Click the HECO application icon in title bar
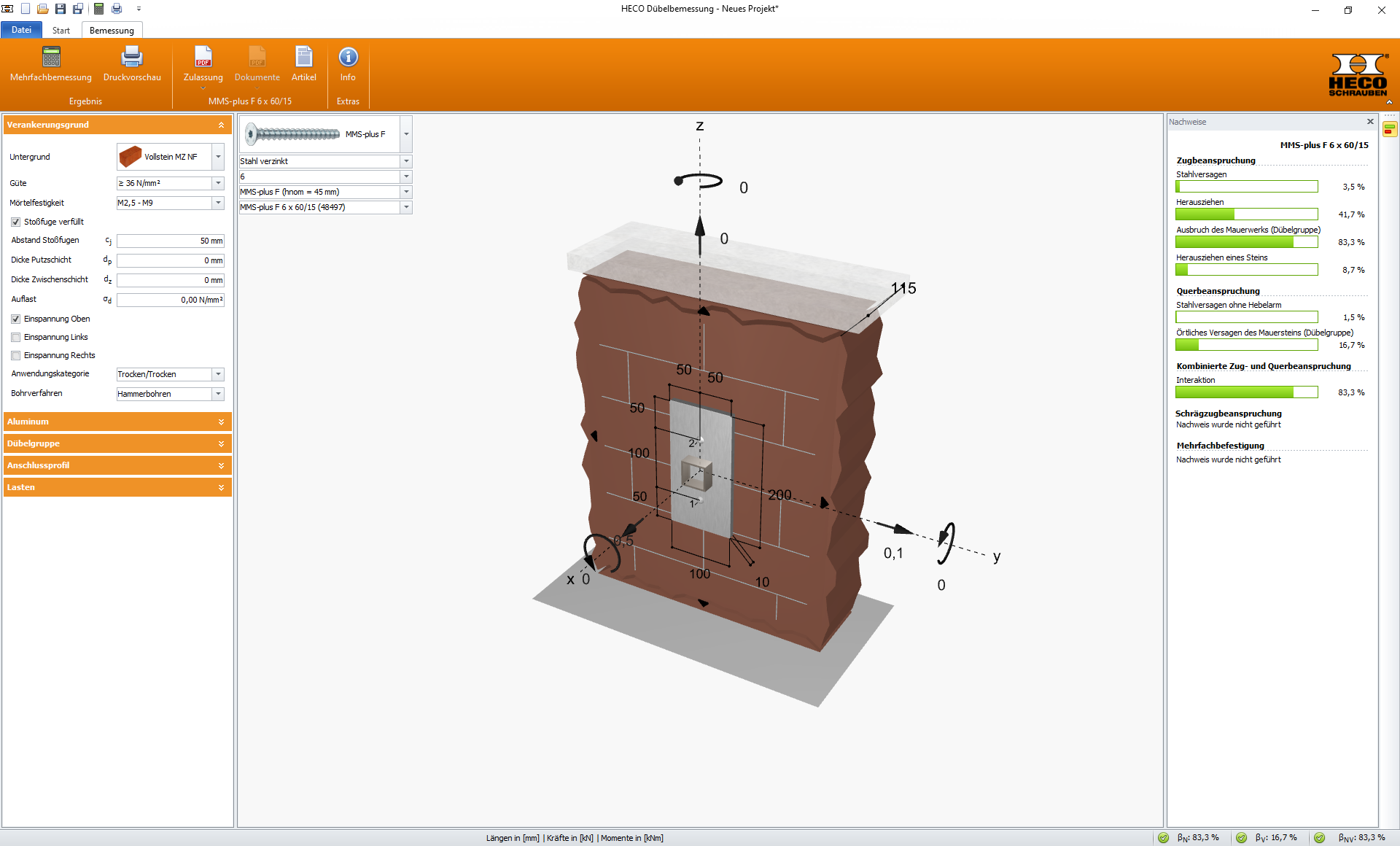The image size is (1400, 846). point(7,9)
